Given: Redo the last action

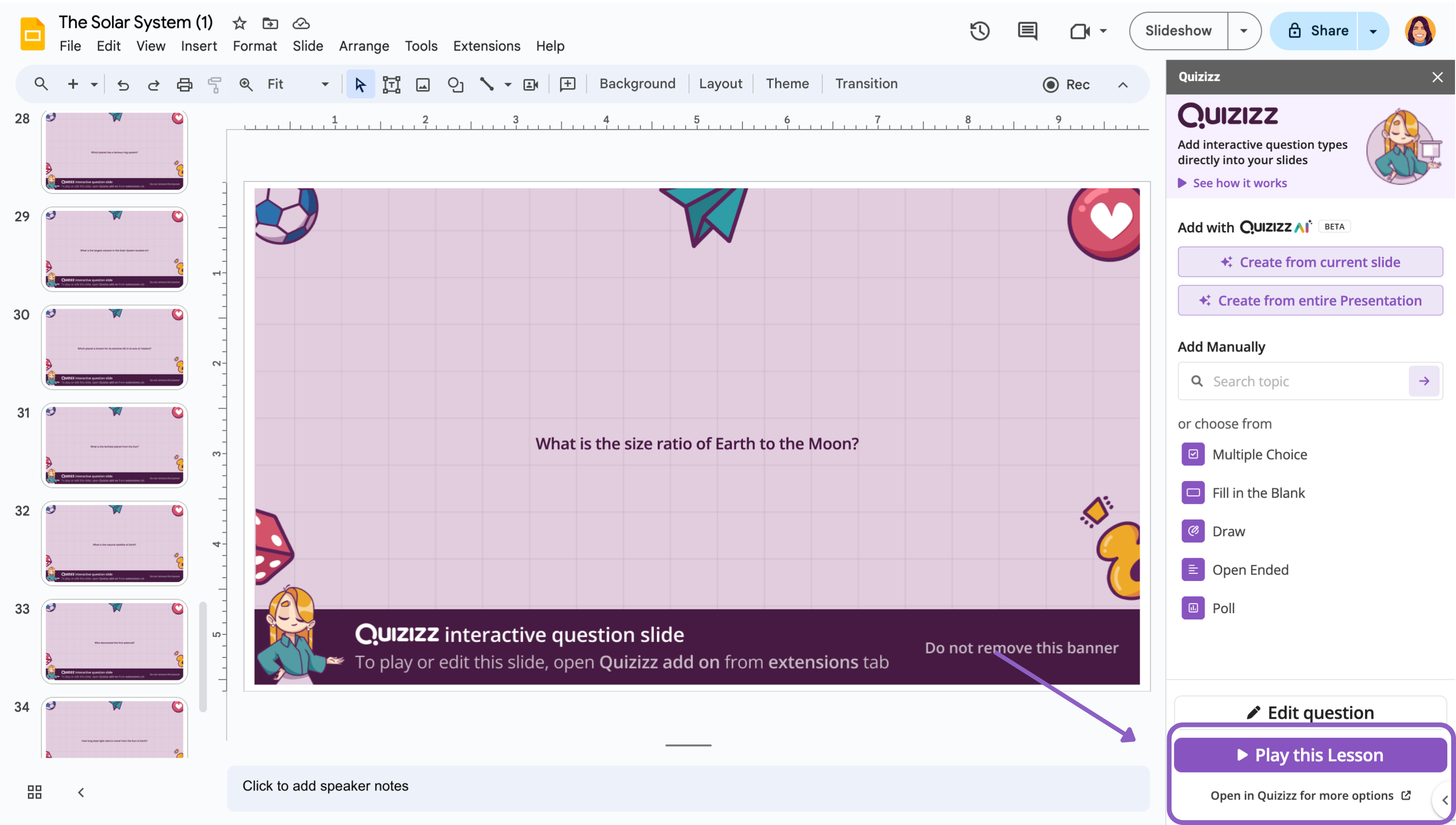Looking at the screenshot, I should [x=154, y=84].
